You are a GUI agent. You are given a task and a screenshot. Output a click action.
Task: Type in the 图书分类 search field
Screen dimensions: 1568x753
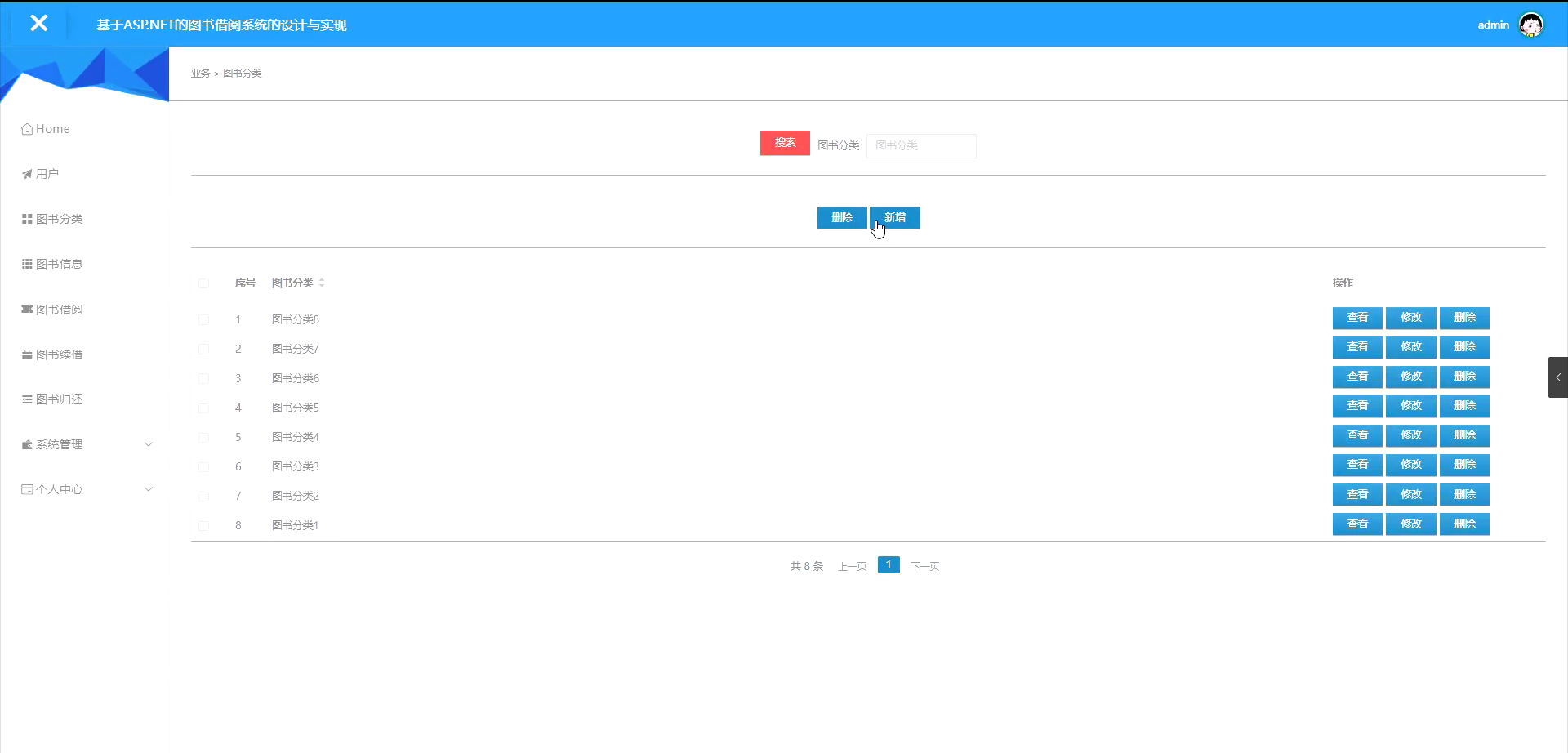click(x=921, y=145)
